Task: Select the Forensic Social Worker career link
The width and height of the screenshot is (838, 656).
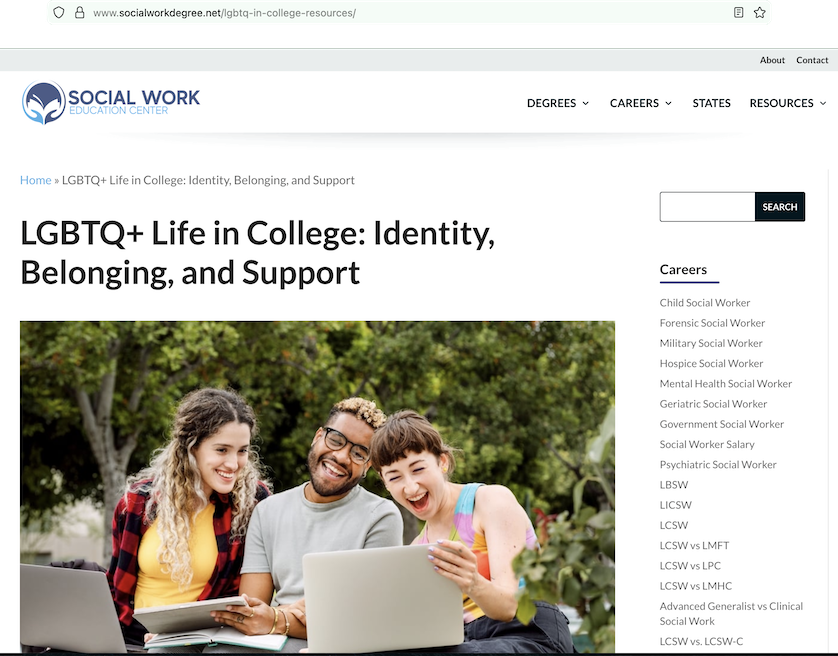Action: (712, 322)
